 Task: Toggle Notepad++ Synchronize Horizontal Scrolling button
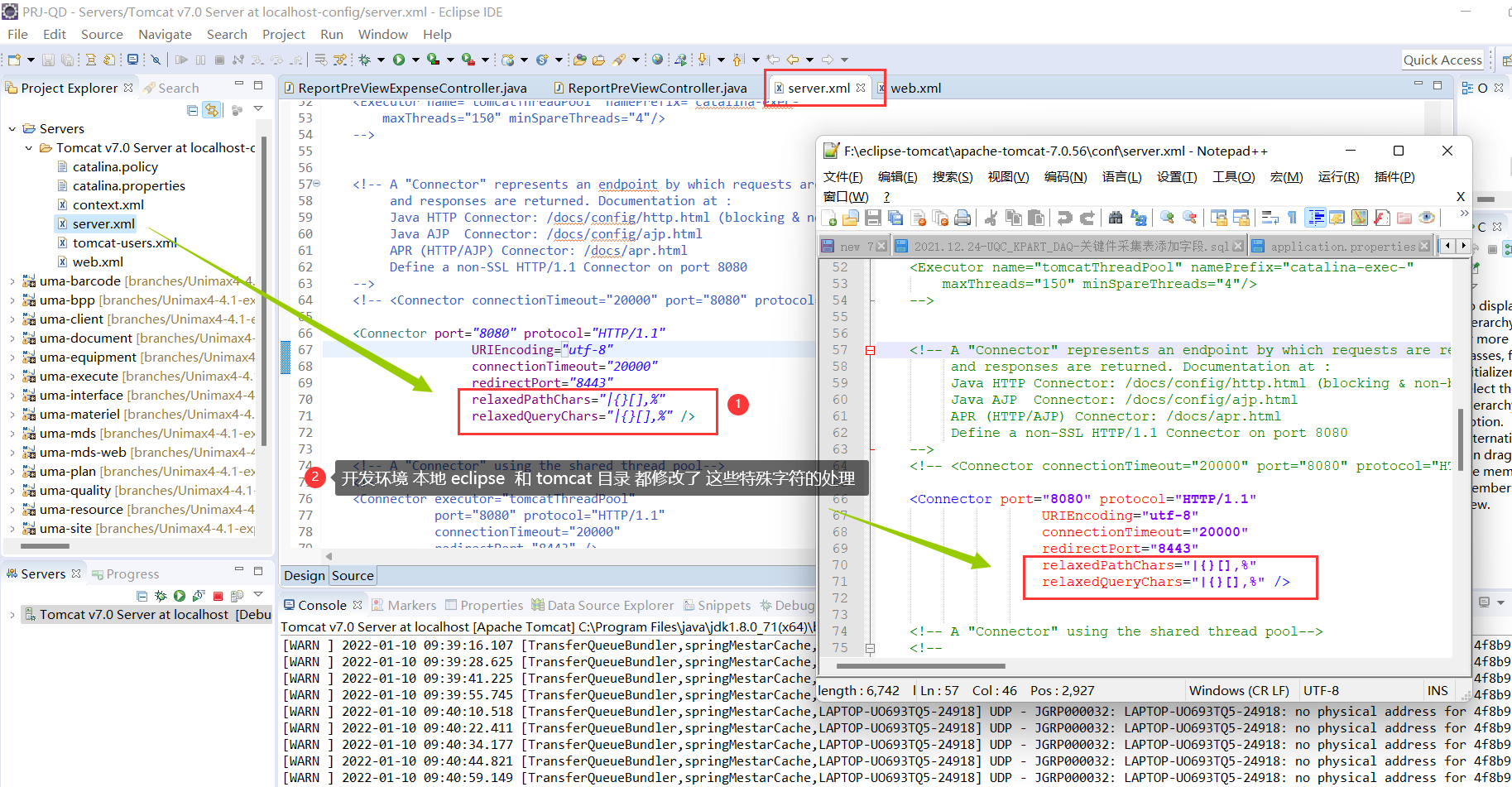[x=1241, y=218]
